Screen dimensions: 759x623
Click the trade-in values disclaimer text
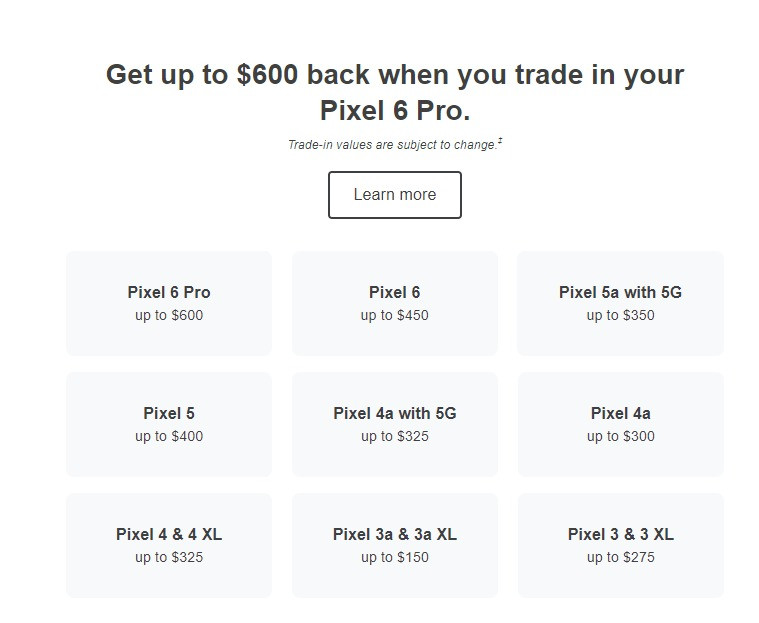(391, 145)
